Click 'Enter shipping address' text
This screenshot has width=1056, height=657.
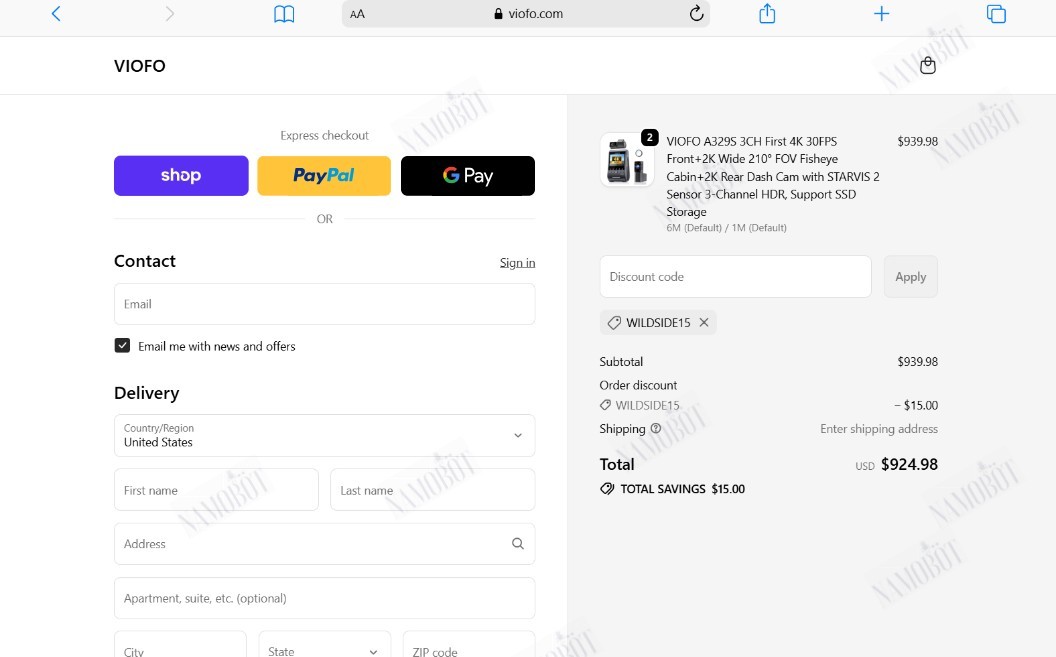pyautogui.click(x=879, y=429)
